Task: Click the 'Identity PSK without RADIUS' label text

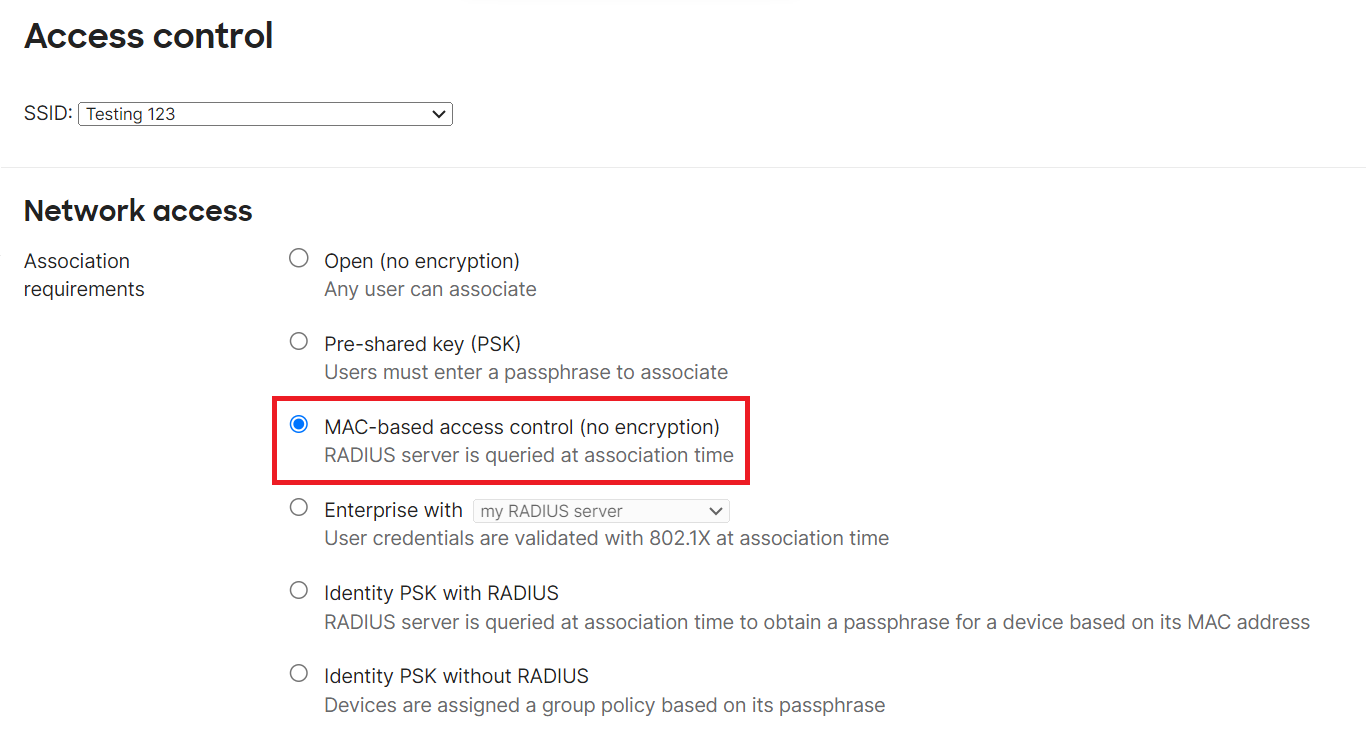Action: click(x=456, y=676)
